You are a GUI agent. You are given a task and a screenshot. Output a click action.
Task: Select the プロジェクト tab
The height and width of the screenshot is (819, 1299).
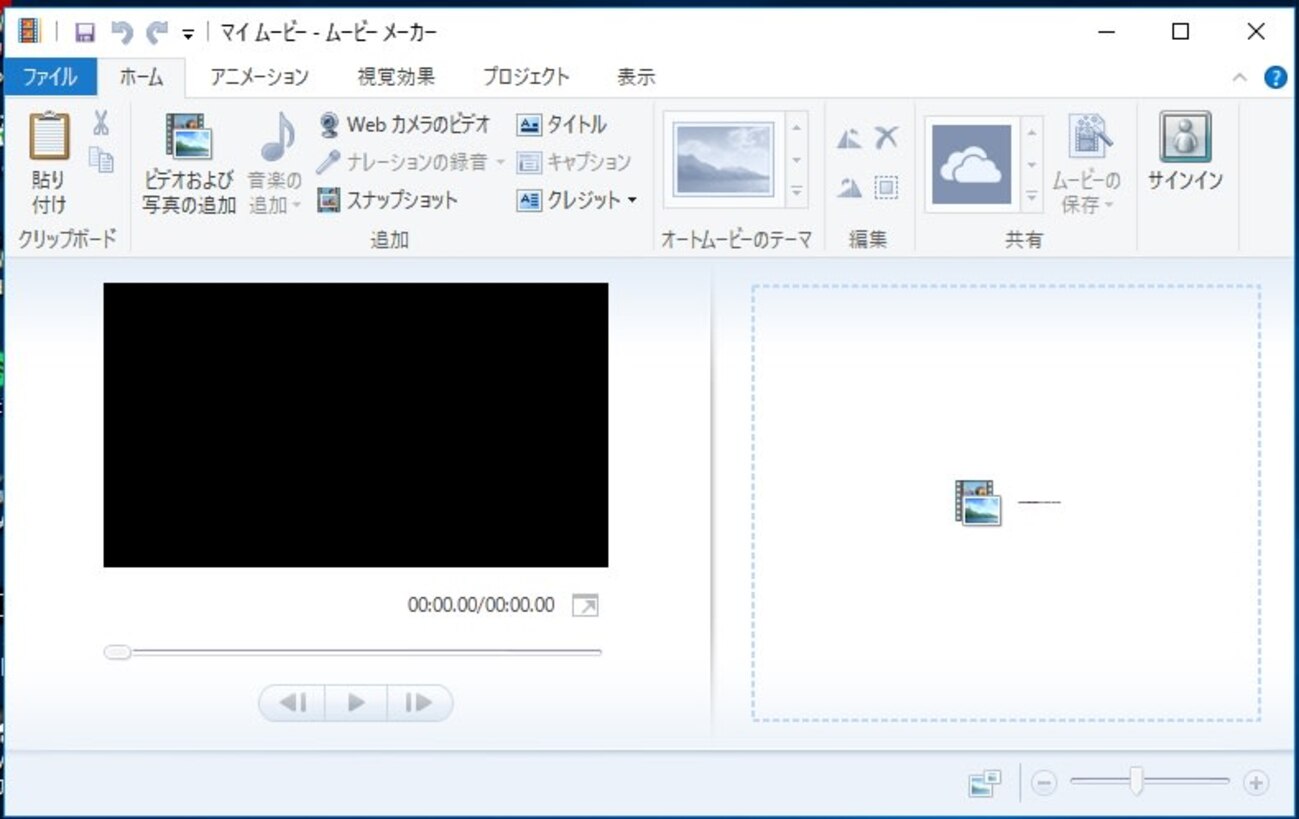(x=526, y=77)
